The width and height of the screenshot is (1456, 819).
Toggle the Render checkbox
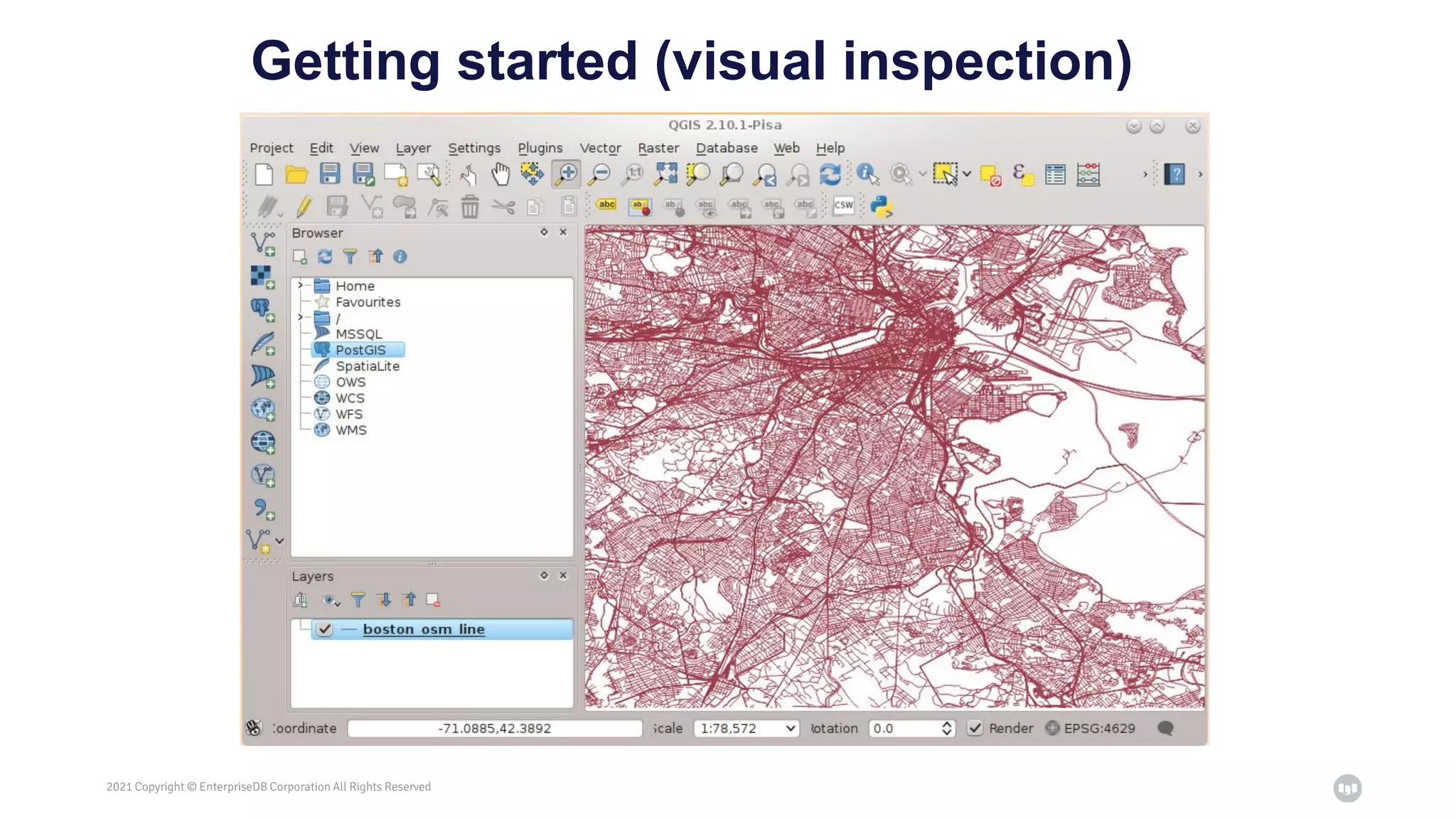tap(975, 728)
